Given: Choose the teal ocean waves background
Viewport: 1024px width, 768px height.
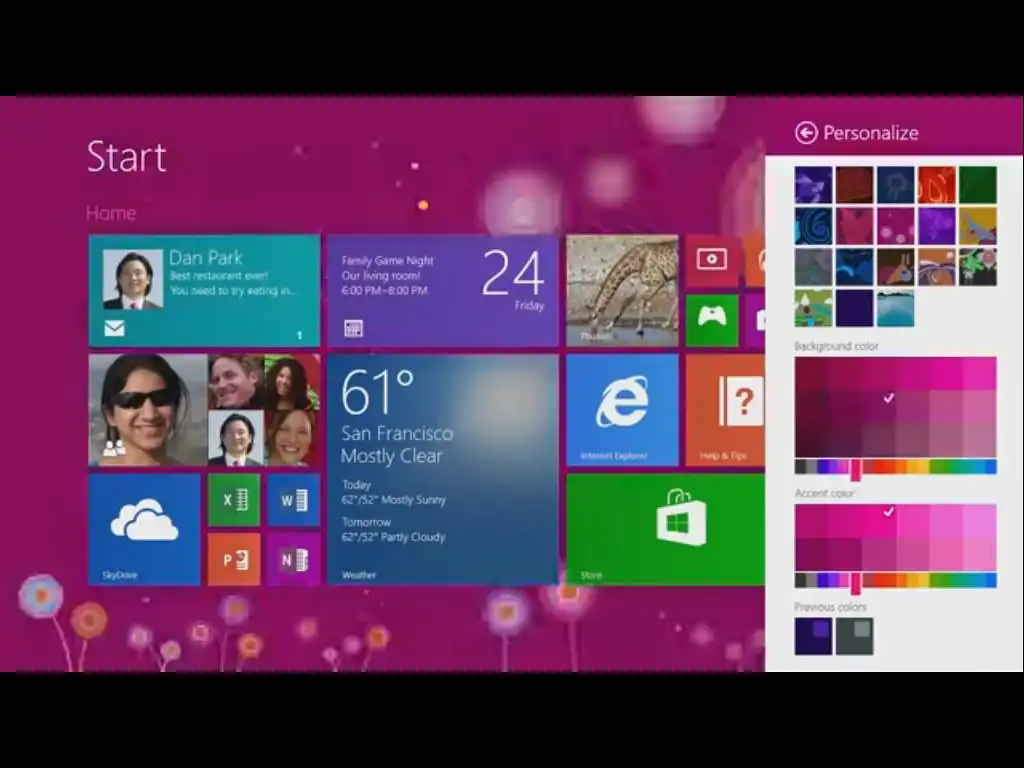Looking at the screenshot, I should (895, 308).
